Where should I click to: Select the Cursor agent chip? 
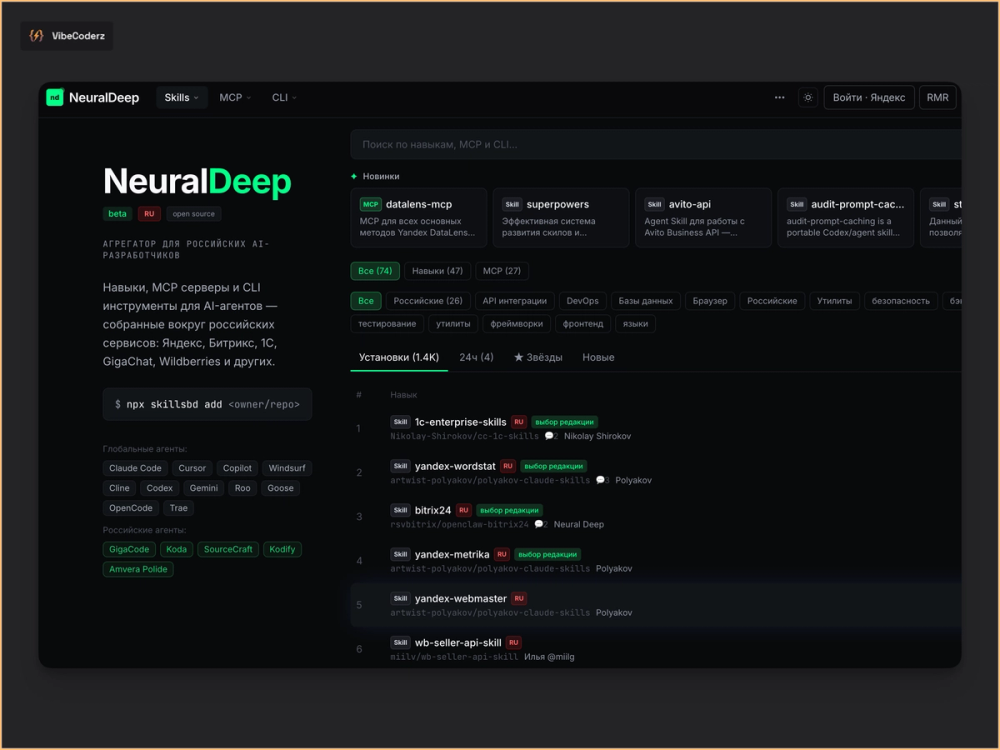[192, 468]
